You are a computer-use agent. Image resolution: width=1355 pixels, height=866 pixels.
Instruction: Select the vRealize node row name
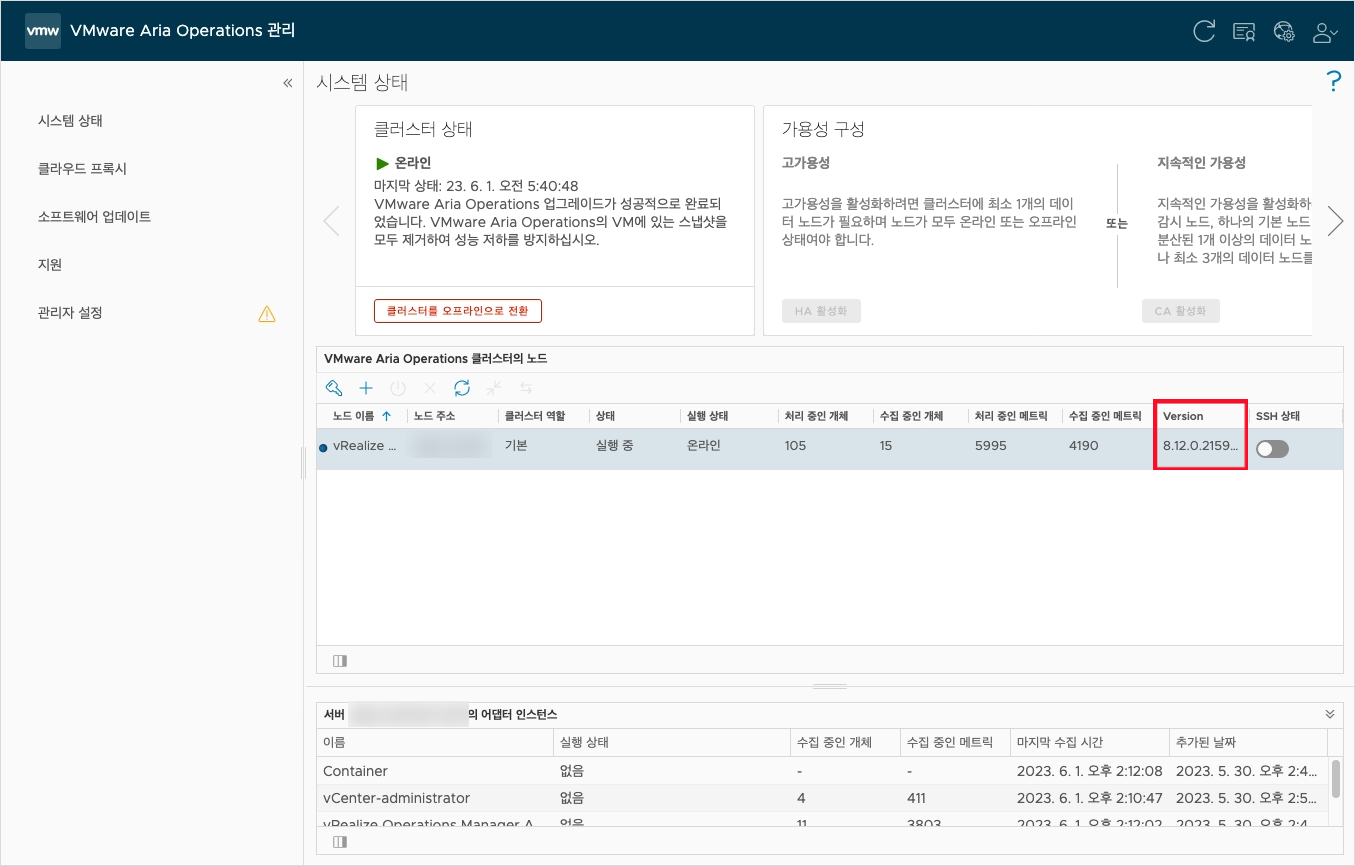point(364,446)
